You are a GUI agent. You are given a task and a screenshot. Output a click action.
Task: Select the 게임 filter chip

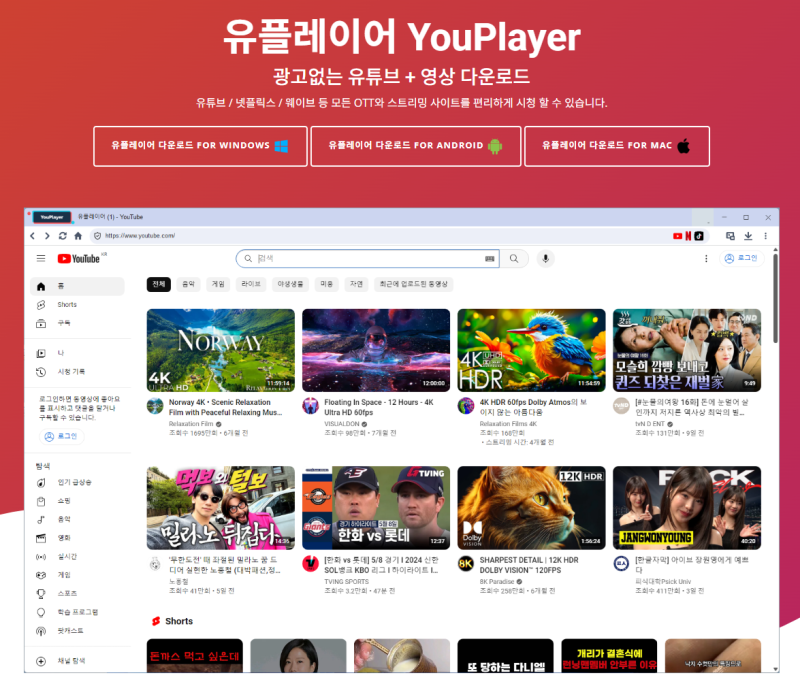pos(218,284)
